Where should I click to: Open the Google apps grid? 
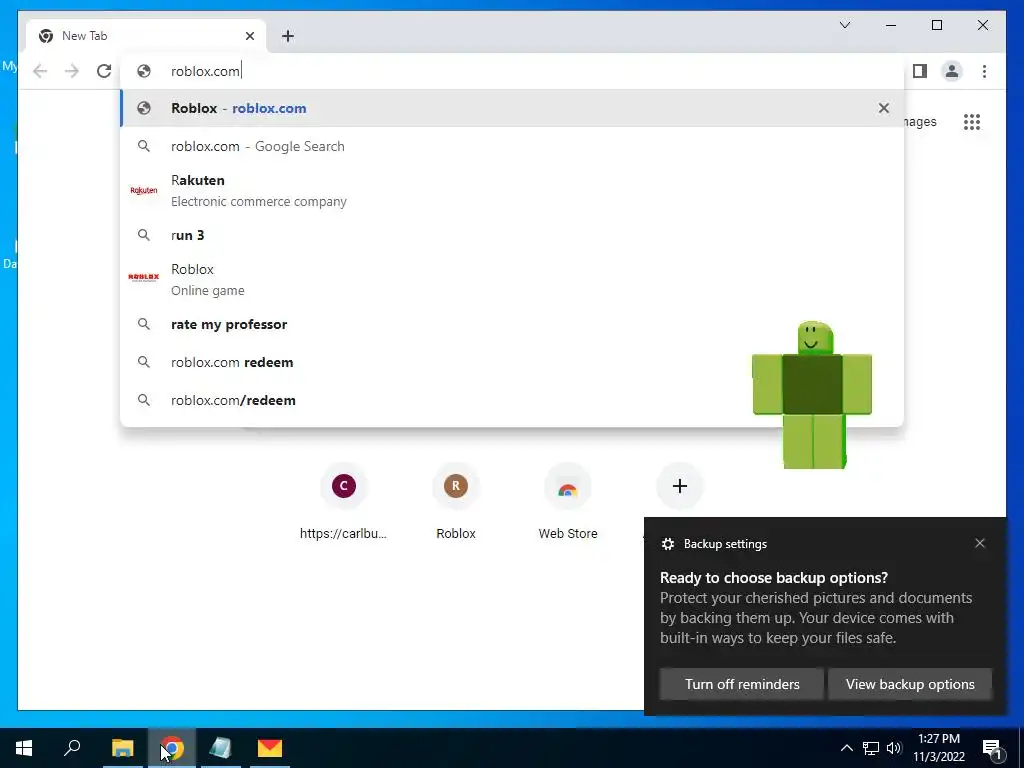point(972,121)
